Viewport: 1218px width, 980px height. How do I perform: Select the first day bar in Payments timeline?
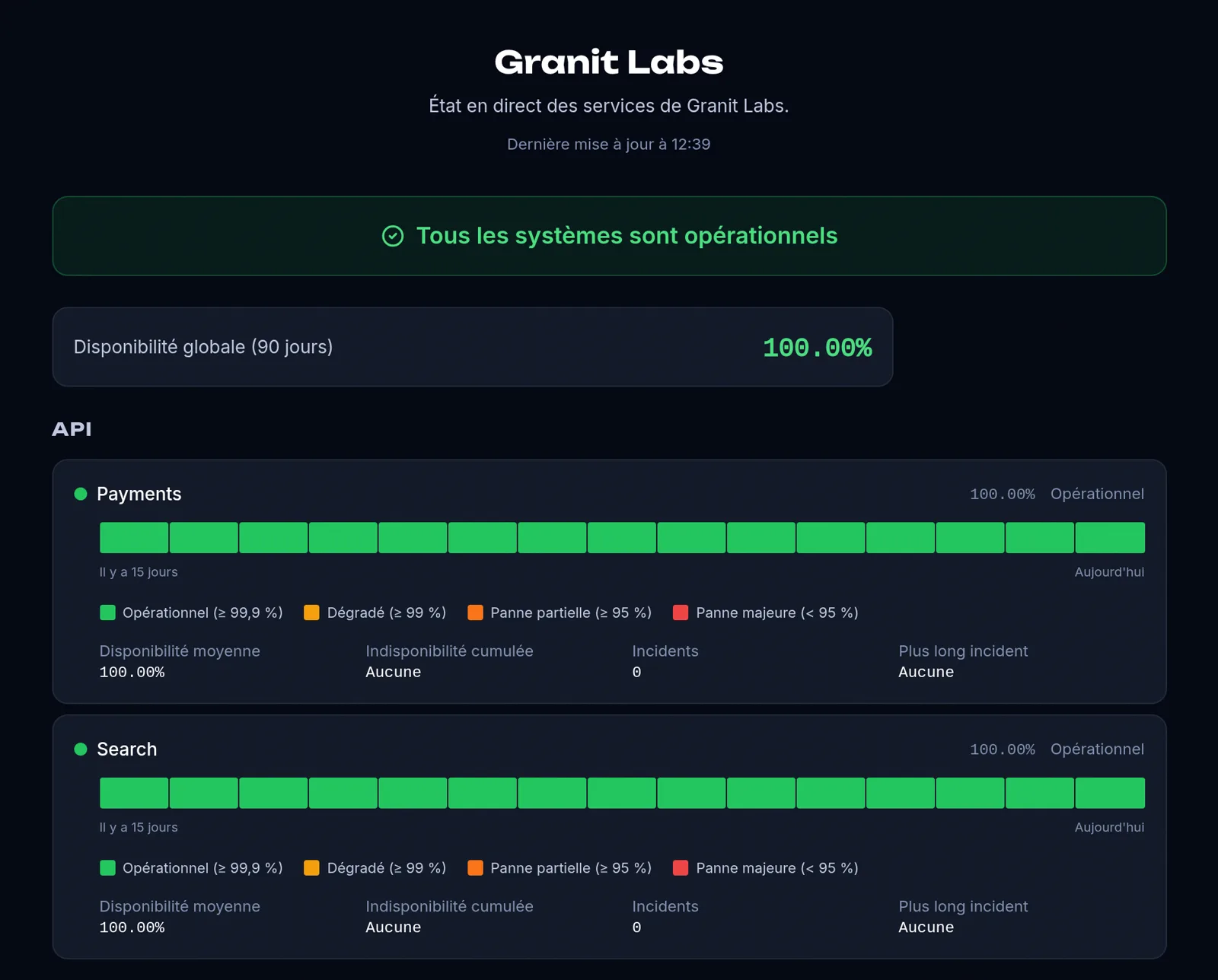point(134,537)
